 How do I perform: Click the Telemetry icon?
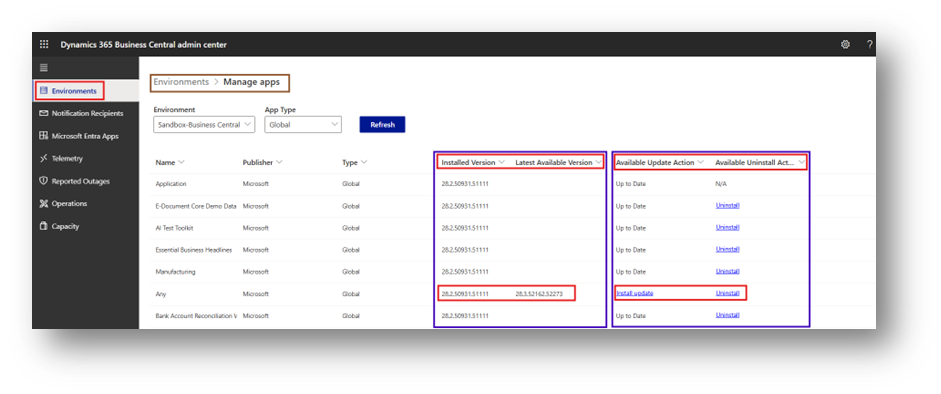pos(43,158)
